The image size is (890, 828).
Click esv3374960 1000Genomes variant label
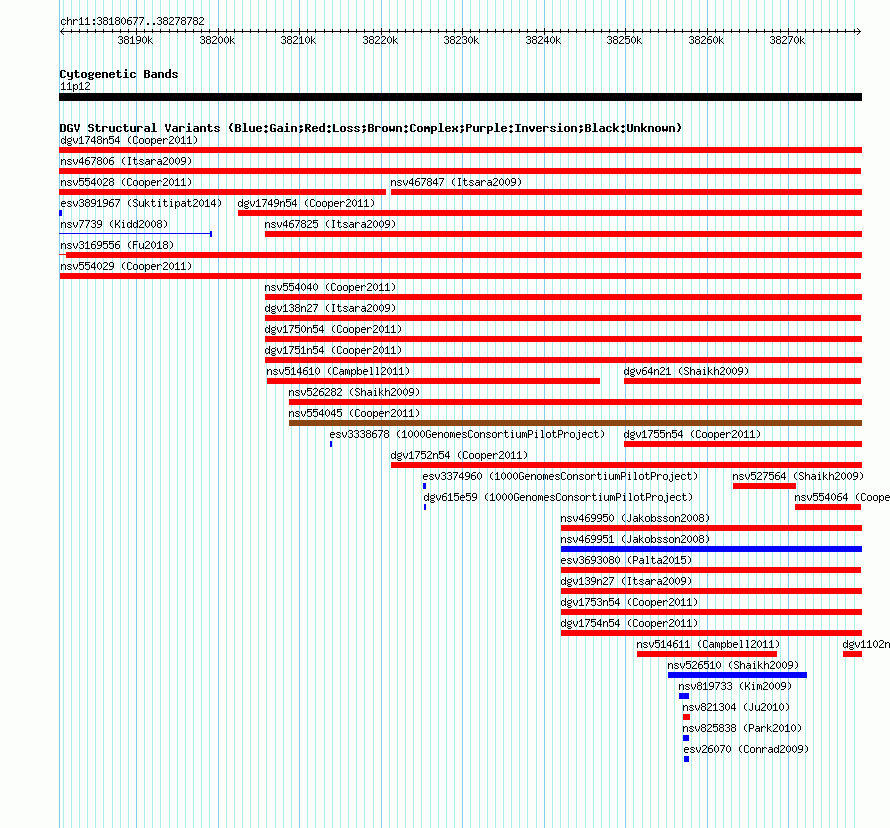tap(560, 476)
